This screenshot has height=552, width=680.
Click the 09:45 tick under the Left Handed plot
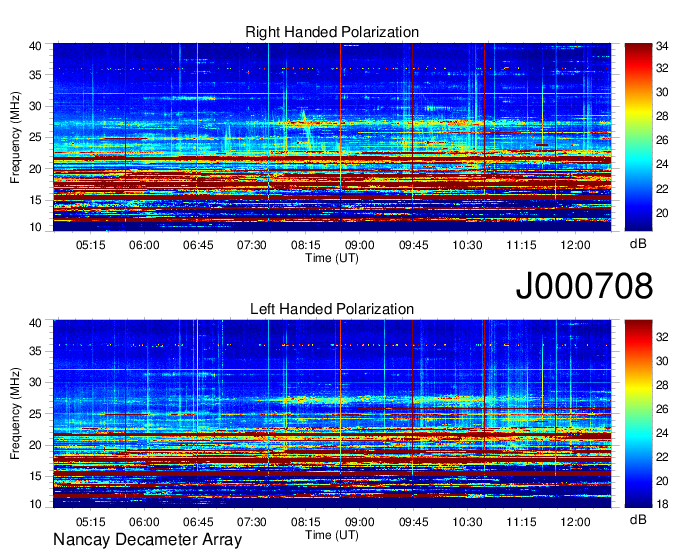(x=414, y=522)
